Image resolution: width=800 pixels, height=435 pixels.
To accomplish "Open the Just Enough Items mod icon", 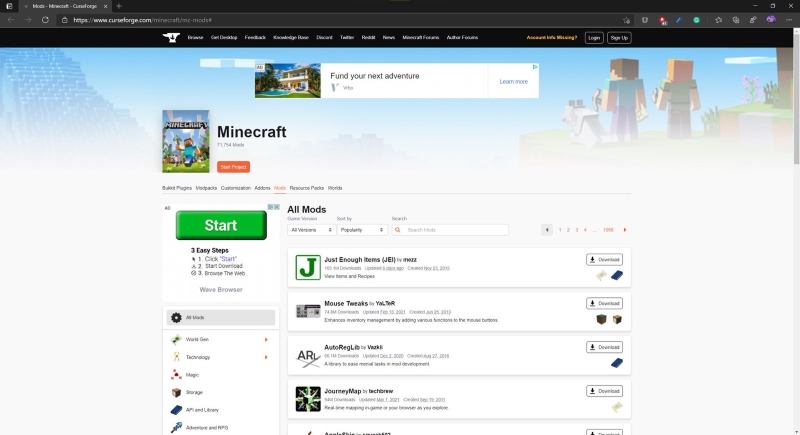I will click(x=308, y=267).
